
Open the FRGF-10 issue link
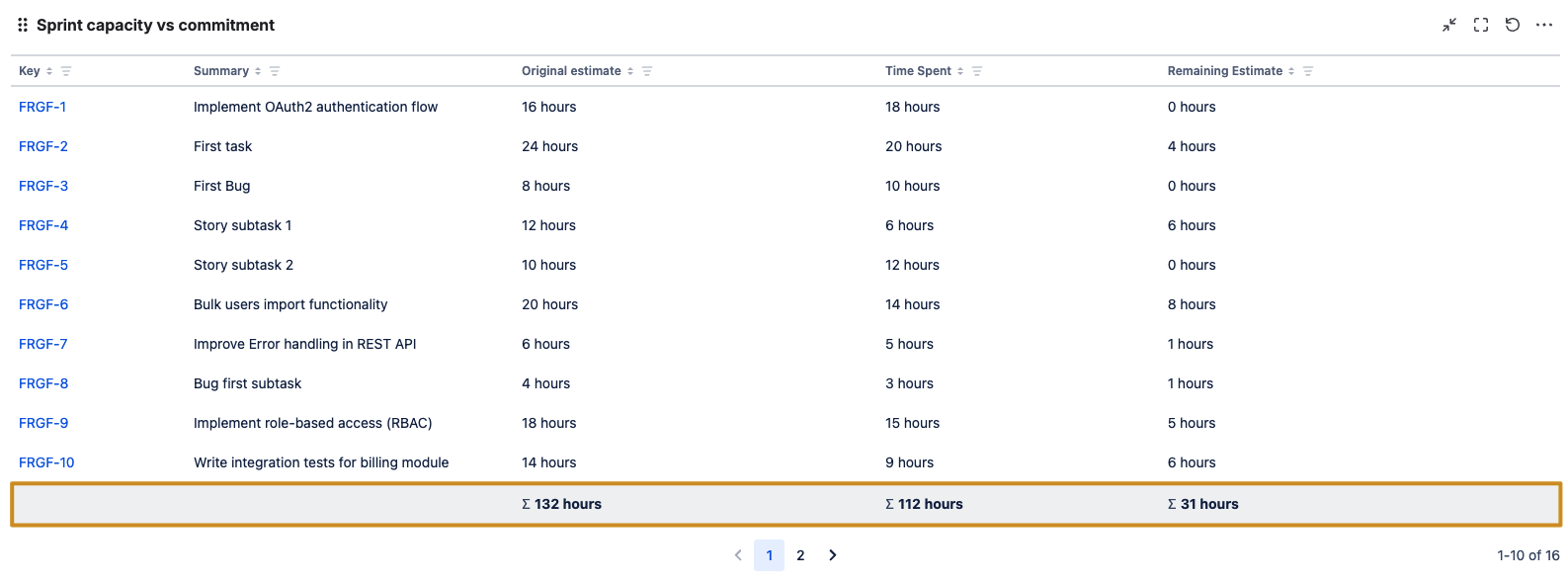point(46,462)
